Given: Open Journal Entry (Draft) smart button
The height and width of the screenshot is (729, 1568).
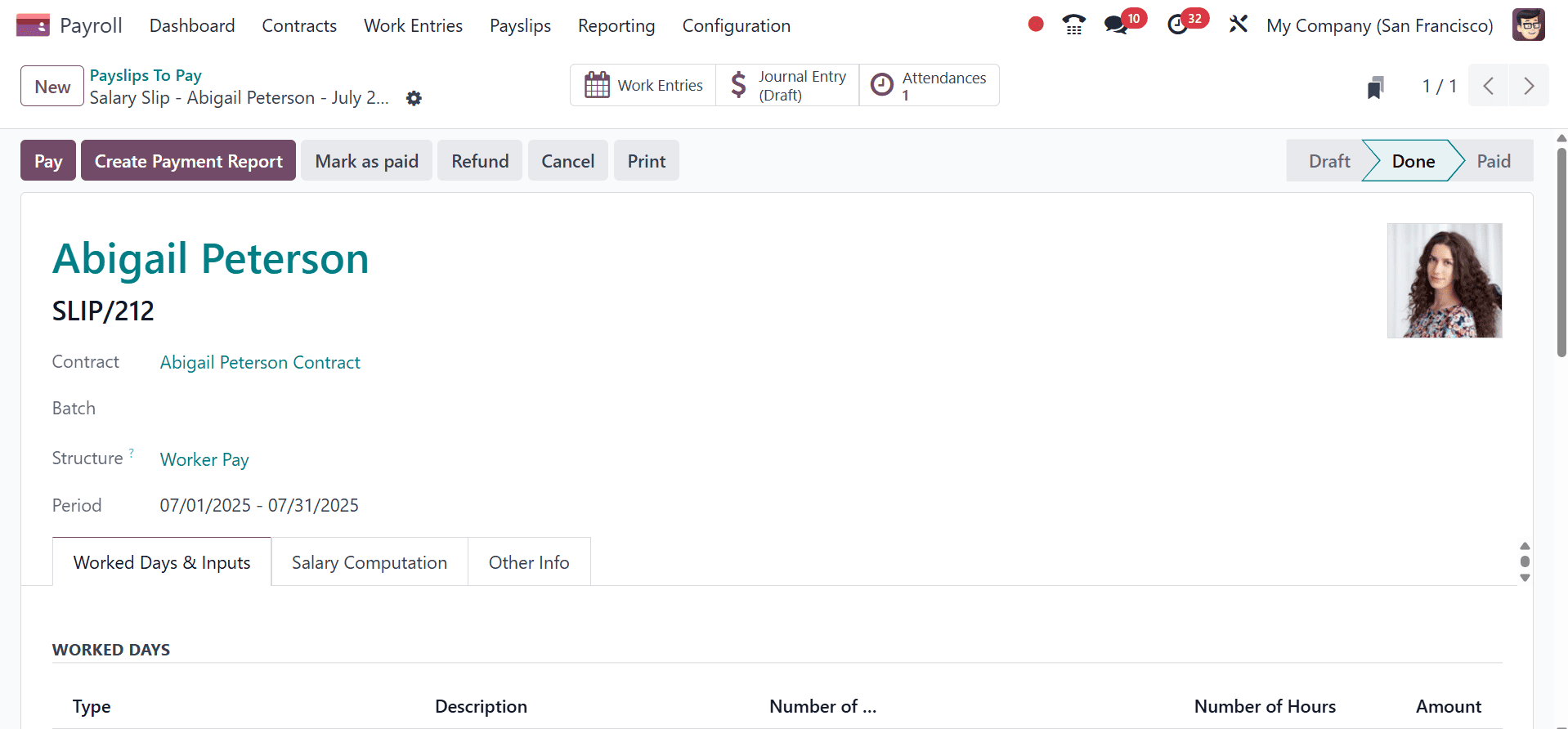Looking at the screenshot, I should point(787,85).
